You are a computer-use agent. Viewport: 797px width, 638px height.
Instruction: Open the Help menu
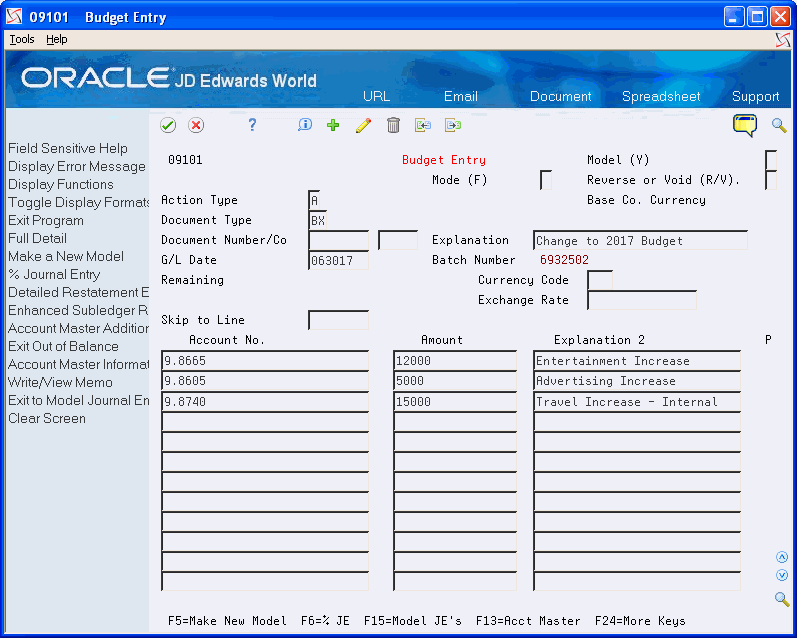57,39
